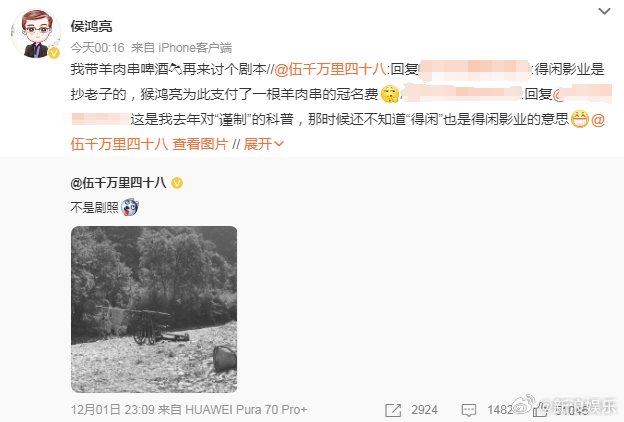Like the post with thumbs-up icon
Screen dimensions: 624x422
pyautogui.click(x=541, y=409)
